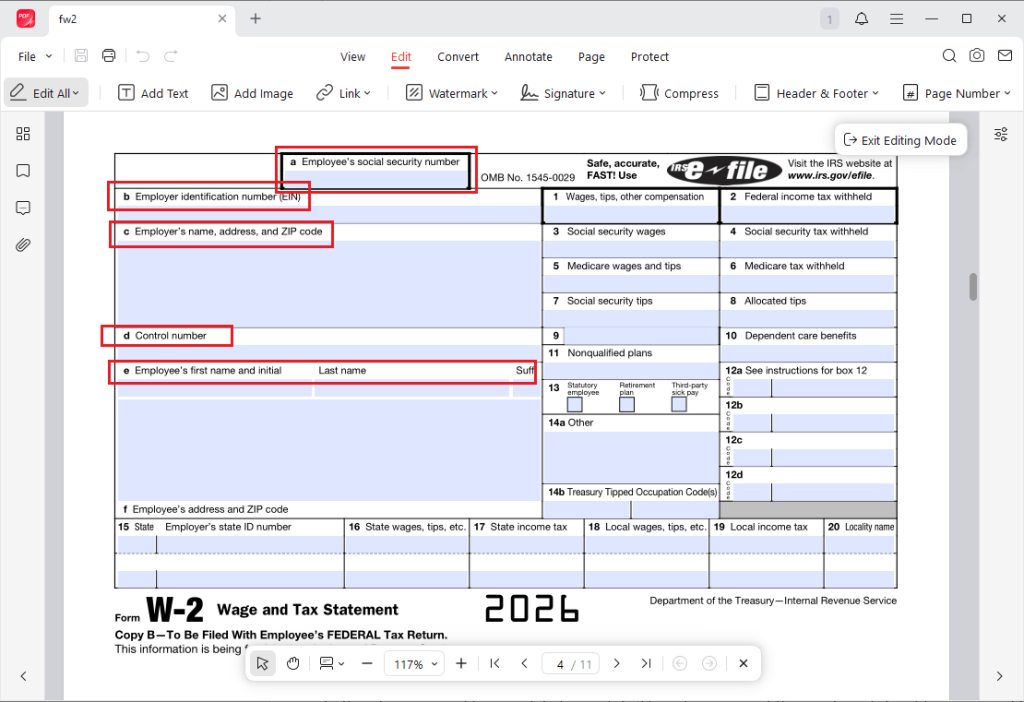
Task: Choose the hand pan tool
Action: click(x=293, y=663)
